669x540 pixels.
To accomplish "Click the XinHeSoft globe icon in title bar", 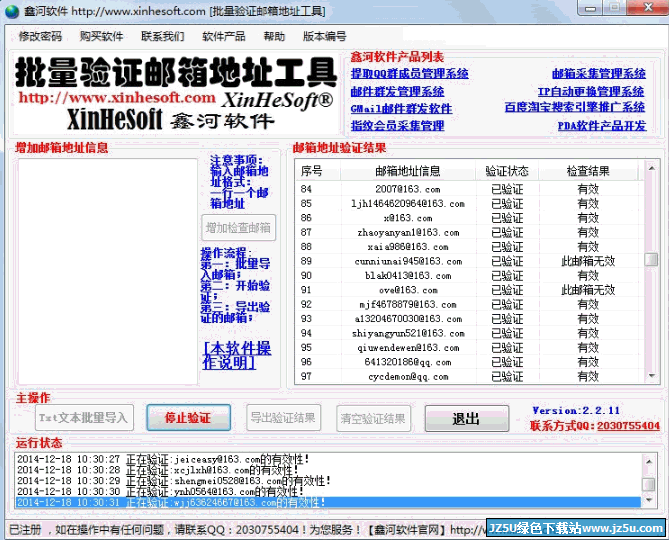I will point(12,11).
